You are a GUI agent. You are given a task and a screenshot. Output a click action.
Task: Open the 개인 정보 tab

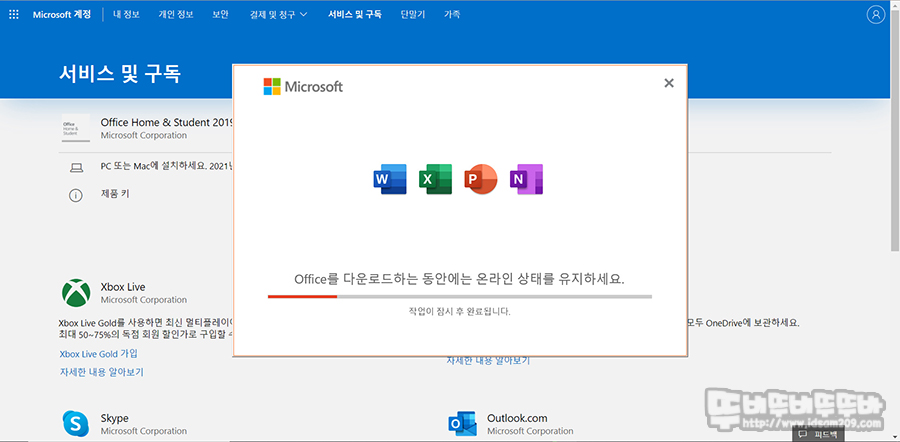[176, 15]
